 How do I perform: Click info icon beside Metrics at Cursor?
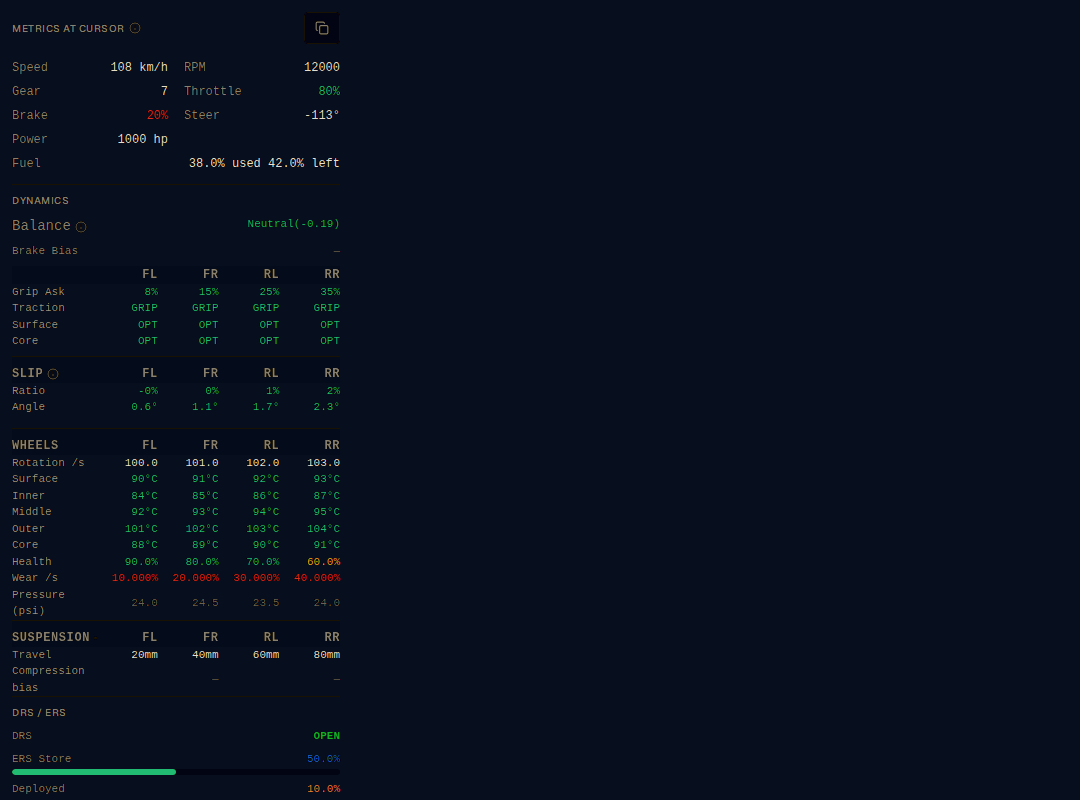[x=135, y=28]
